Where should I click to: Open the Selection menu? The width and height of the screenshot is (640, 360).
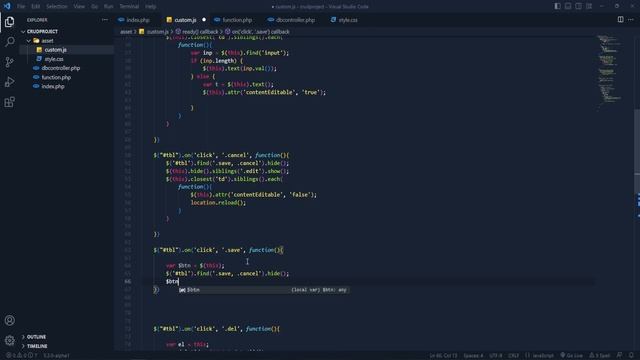[x=56, y=7]
